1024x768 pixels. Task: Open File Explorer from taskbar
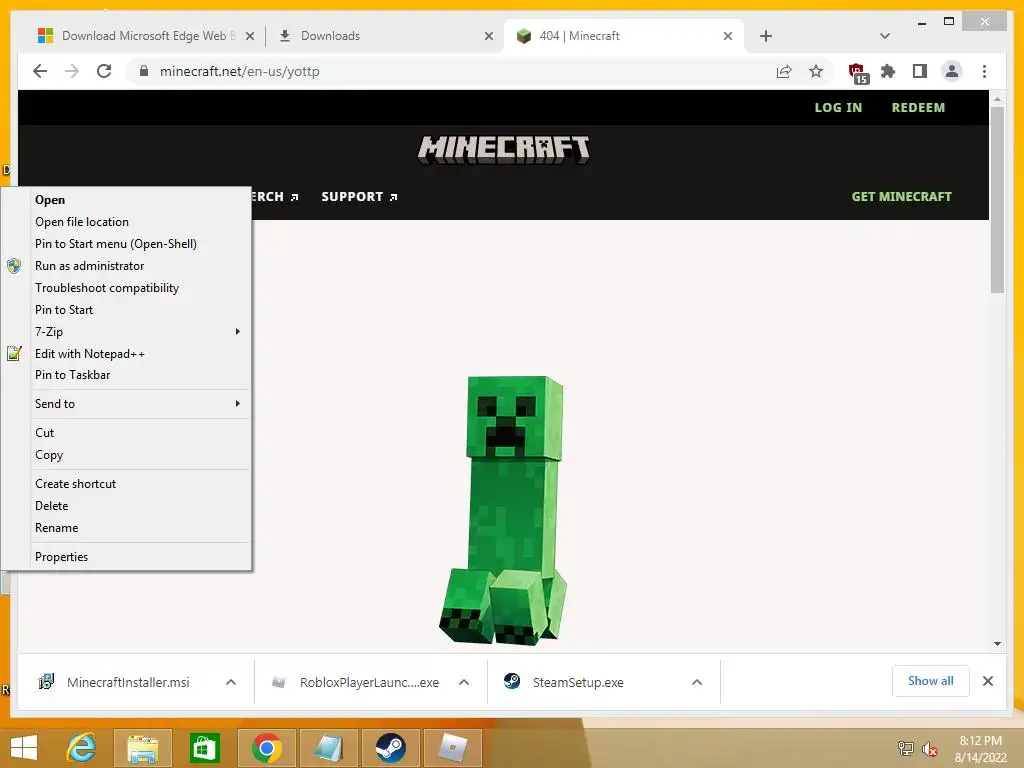[x=142, y=748]
